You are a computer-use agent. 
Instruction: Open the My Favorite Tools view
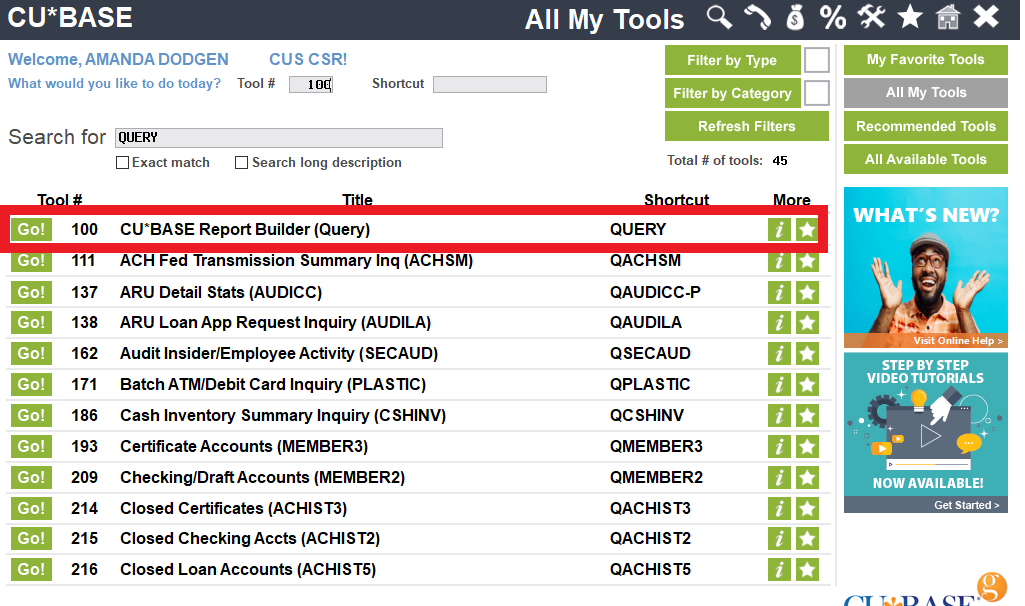925,59
